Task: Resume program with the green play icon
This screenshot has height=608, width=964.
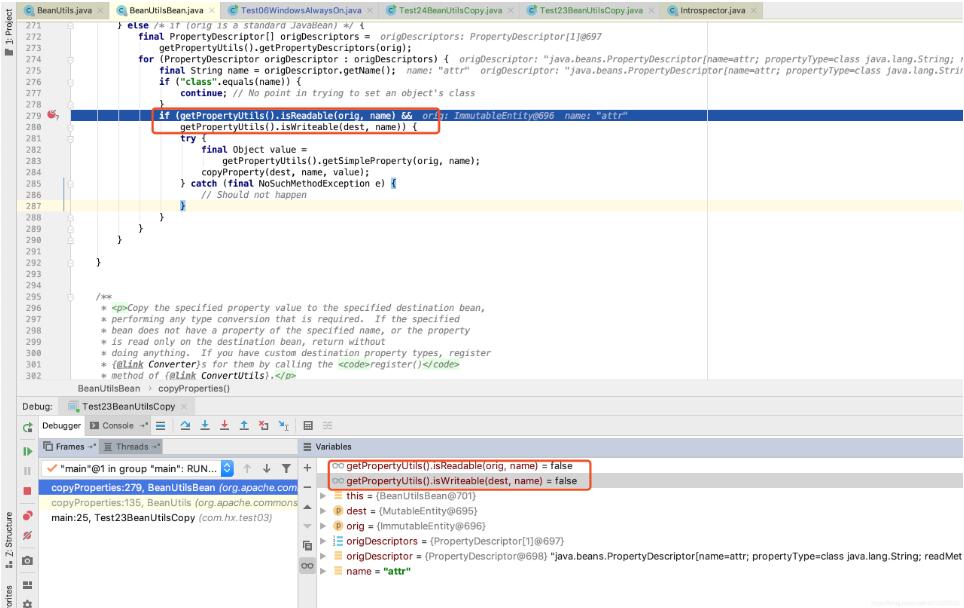Action: (26, 449)
